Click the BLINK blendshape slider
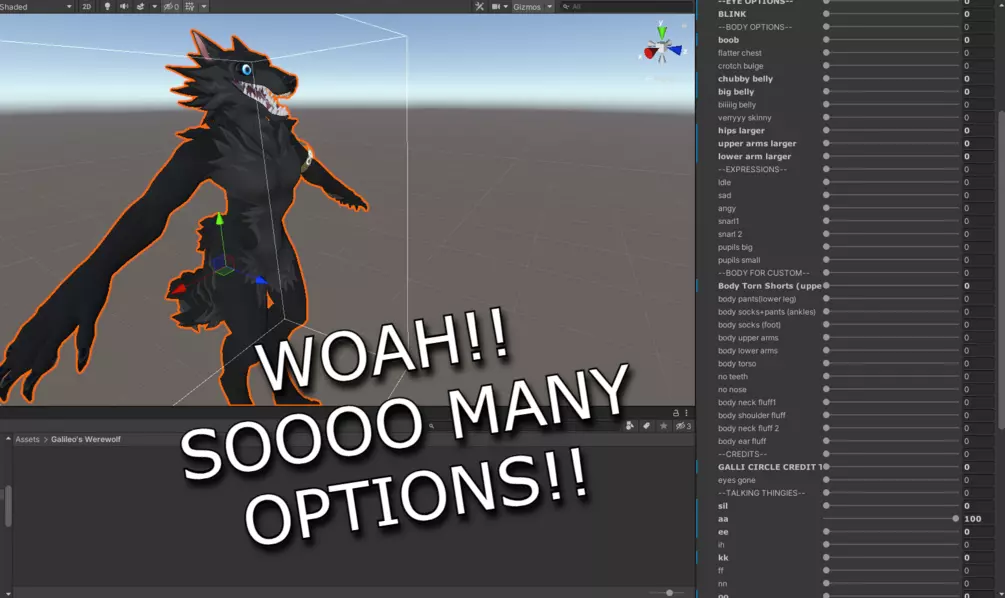Image resolution: width=1005 pixels, height=598 pixels. [890, 14]
